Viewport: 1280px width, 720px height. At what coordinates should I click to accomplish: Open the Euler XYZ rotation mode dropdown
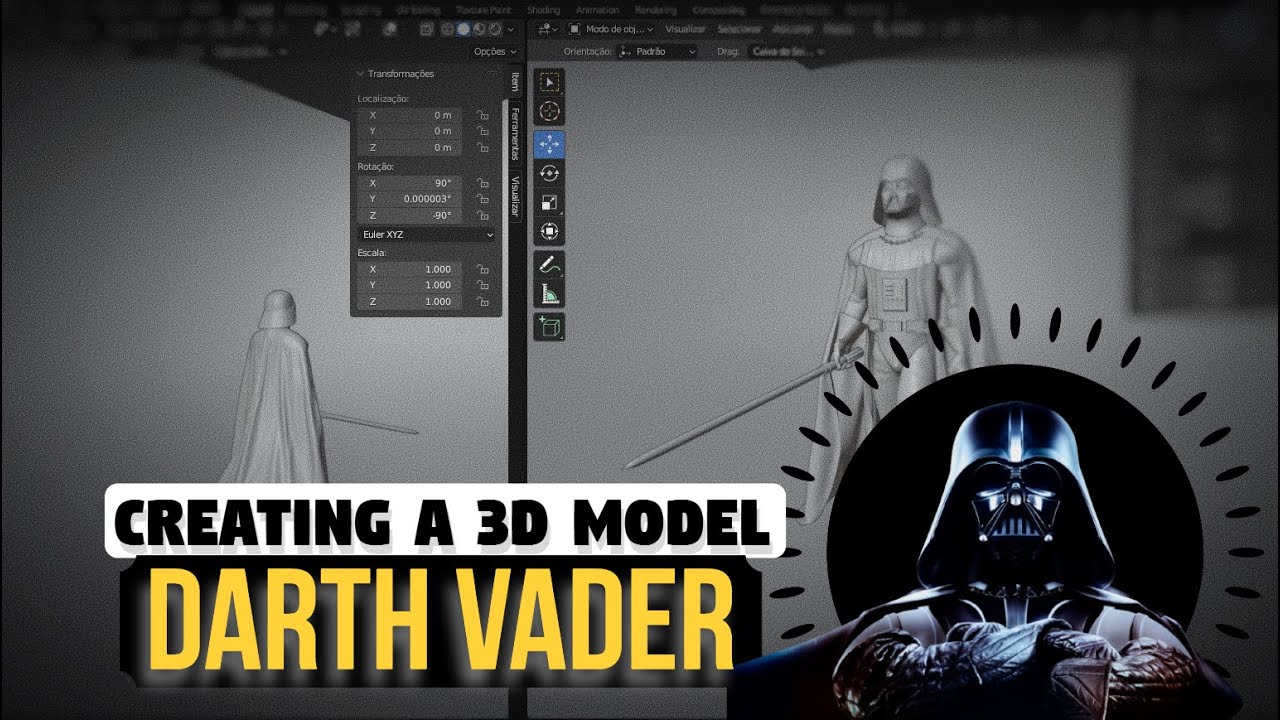(427, 234)
